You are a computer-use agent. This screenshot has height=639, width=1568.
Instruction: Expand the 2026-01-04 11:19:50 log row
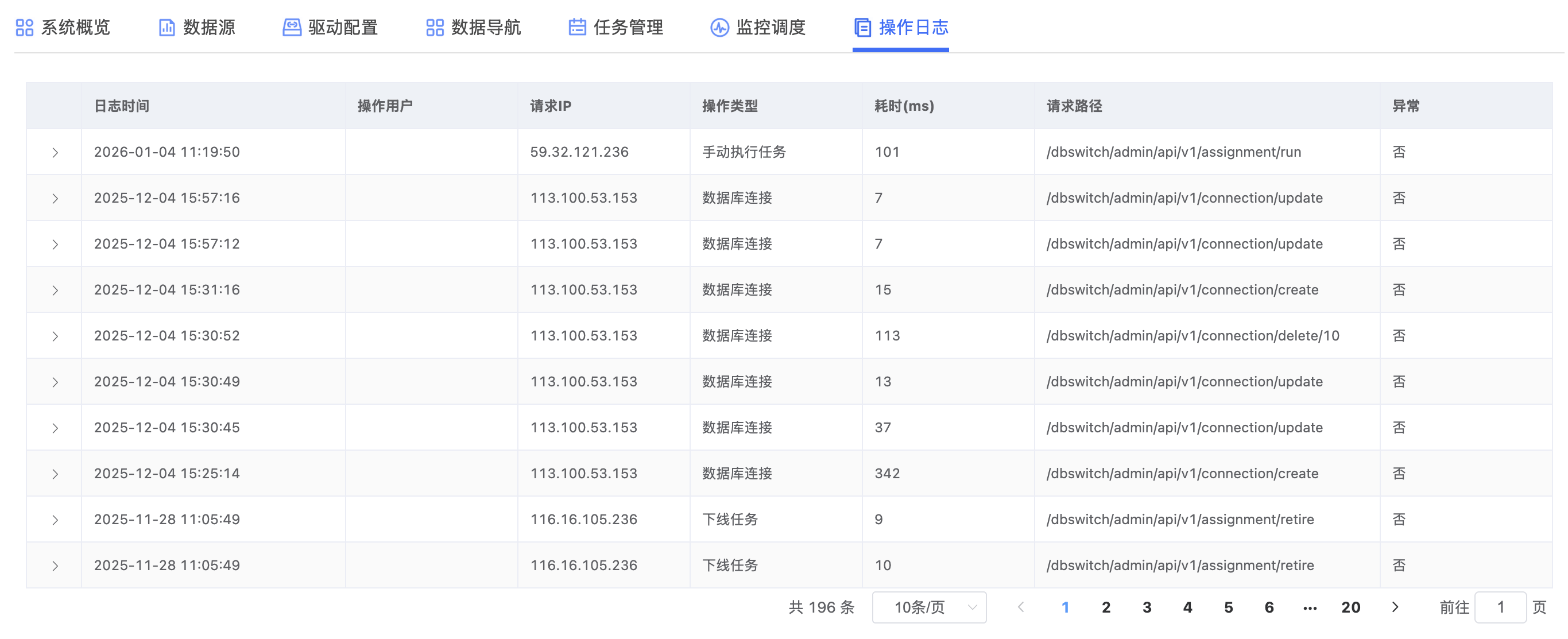55,153
